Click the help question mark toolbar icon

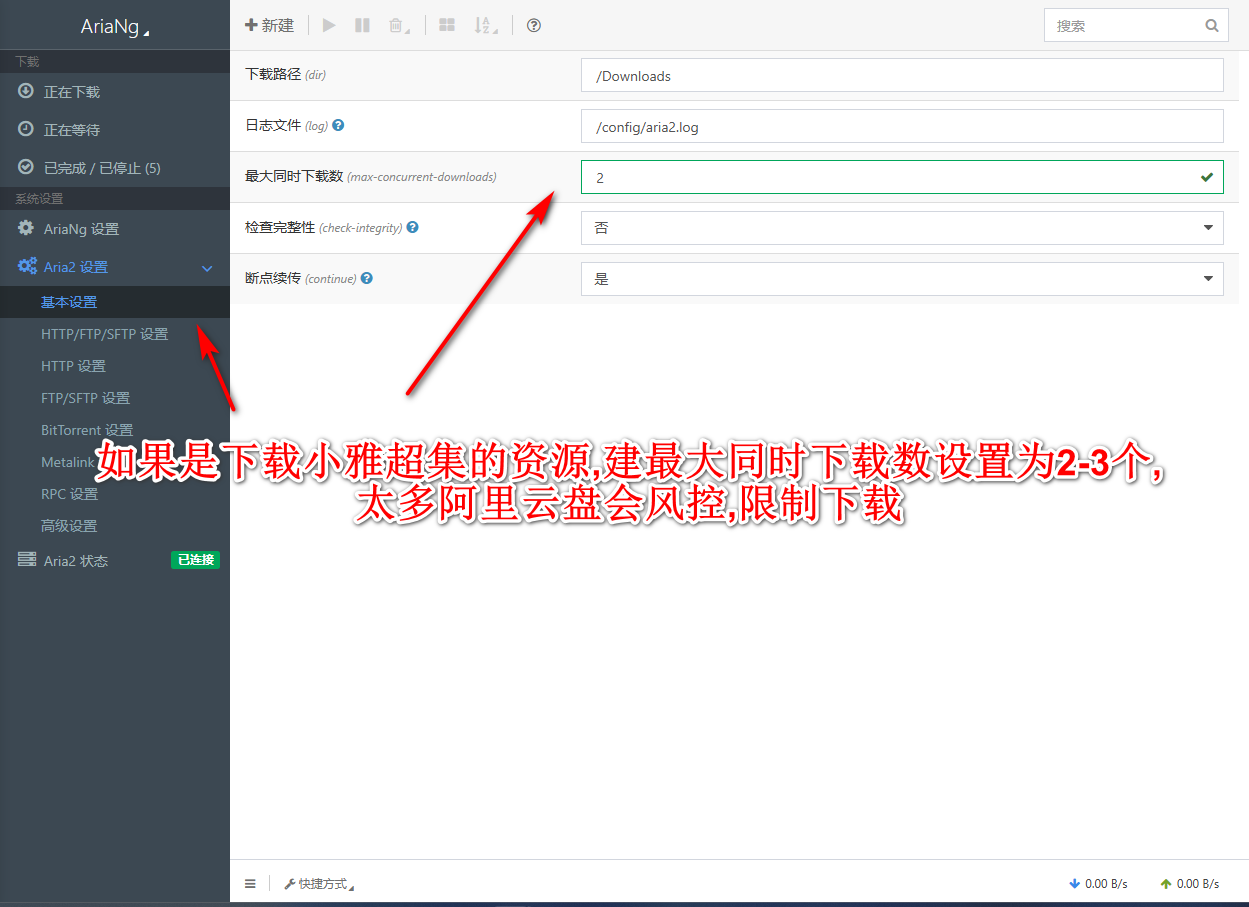pos(534,26)
